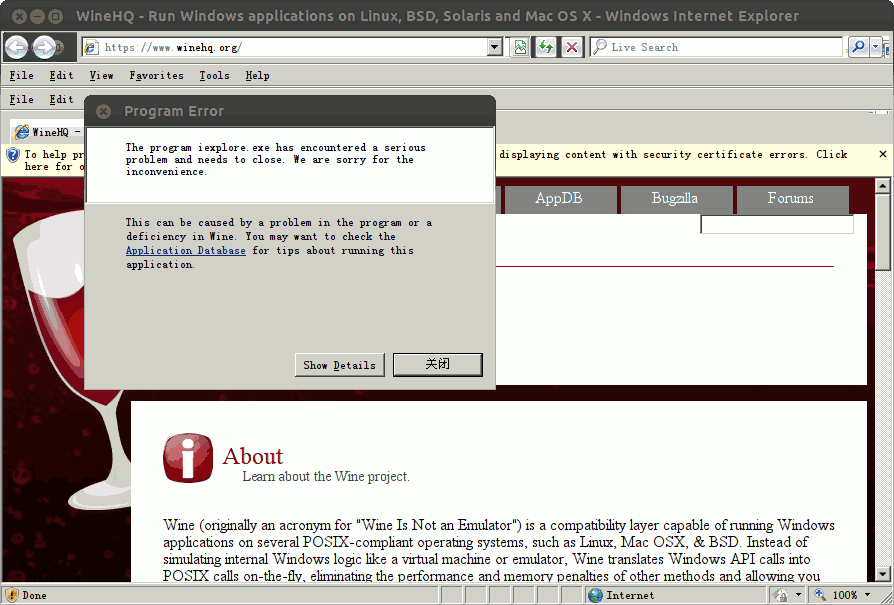The height and width of the screenshot is (605, 894).
Task: Open the Tools menu
Action: [x=214, y=75]
